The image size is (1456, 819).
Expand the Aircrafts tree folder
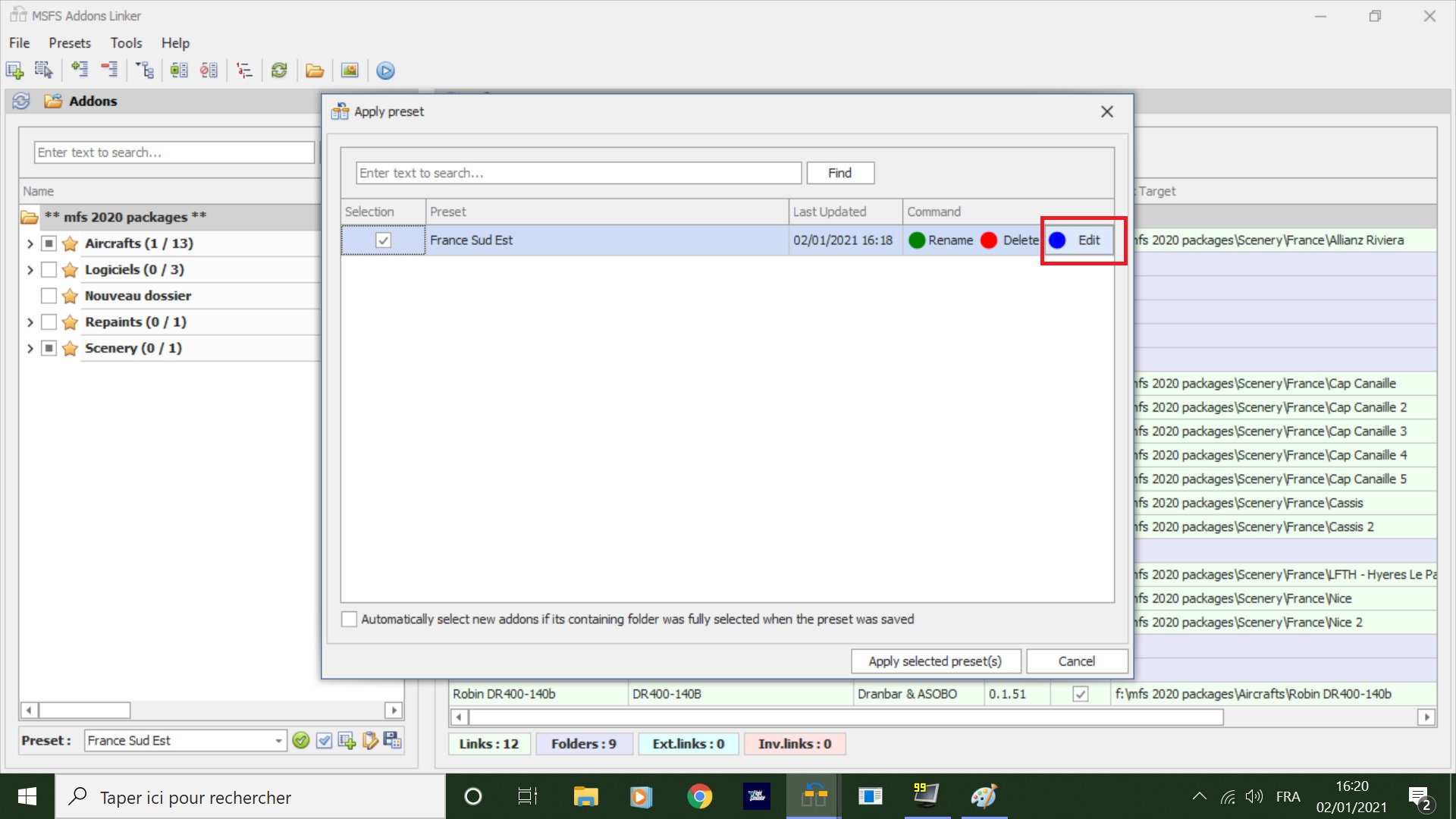[30, 244]
